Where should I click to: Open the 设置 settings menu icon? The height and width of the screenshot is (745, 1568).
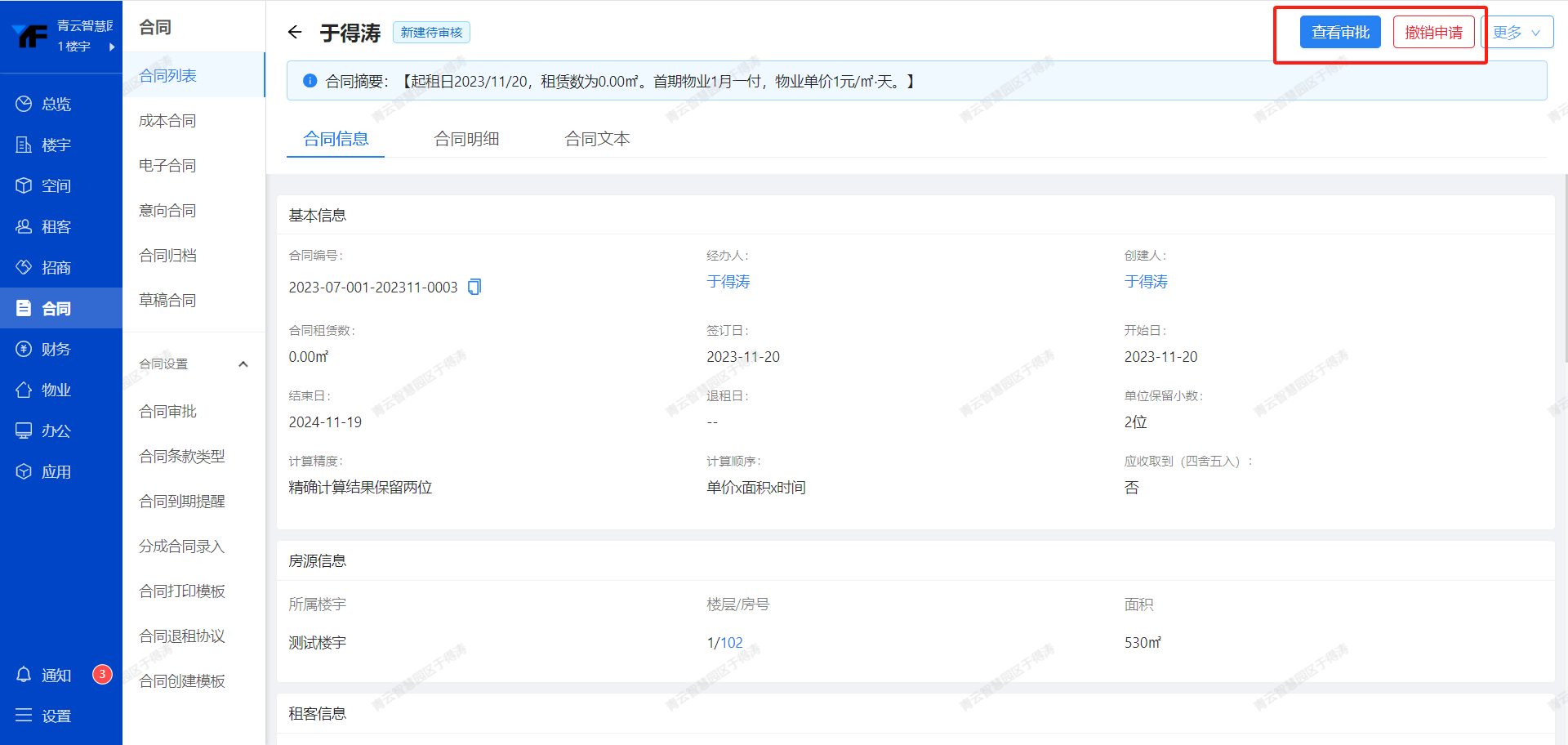[x=24, y=716]
